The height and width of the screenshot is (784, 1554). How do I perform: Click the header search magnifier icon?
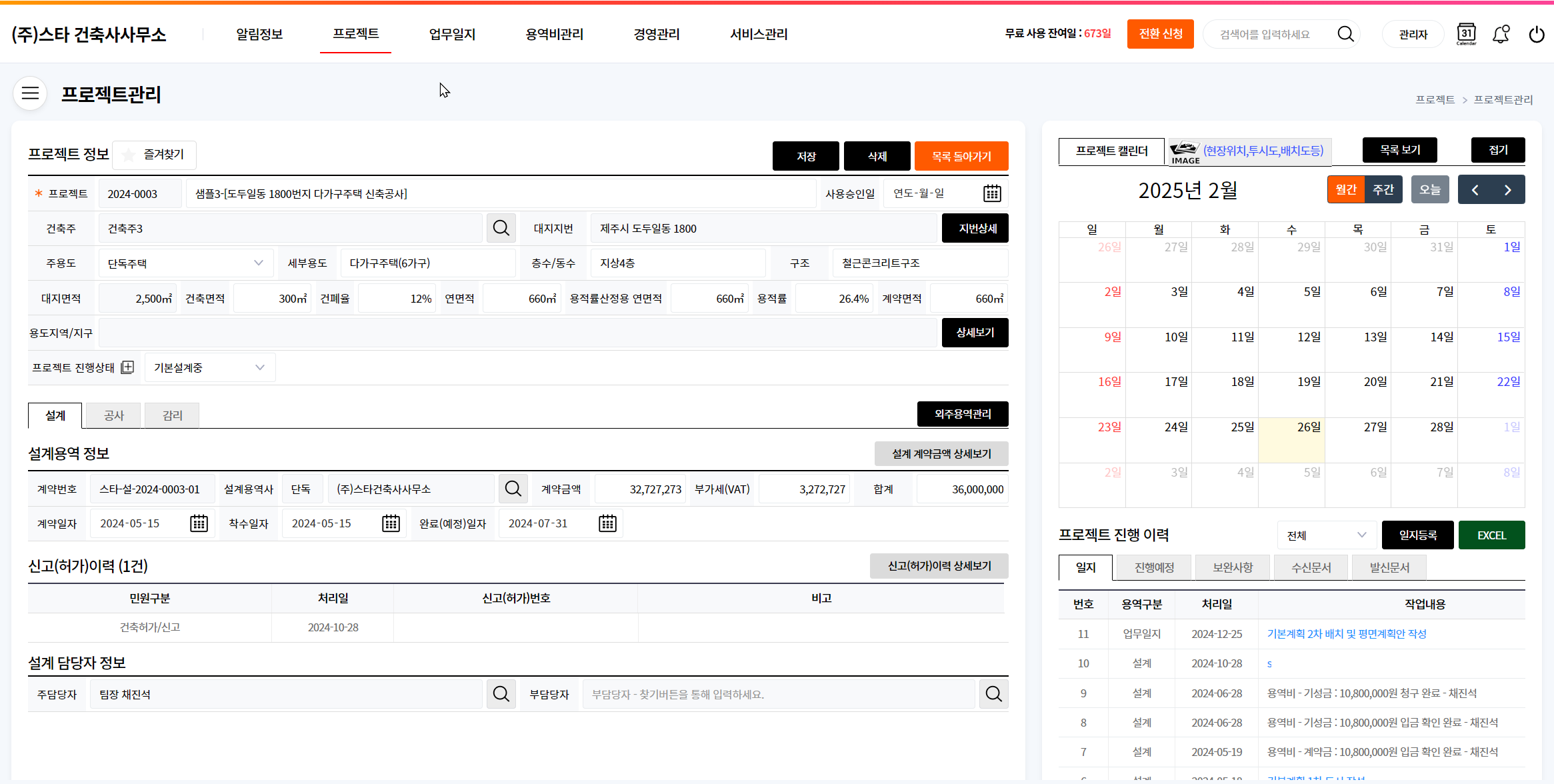tap(1345, 34)
